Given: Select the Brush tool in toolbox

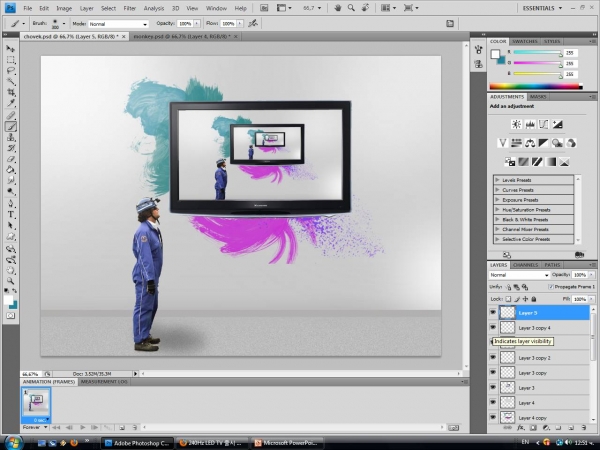Looking at the screenshot, I should pyautogui.click(x=11, y=126).
